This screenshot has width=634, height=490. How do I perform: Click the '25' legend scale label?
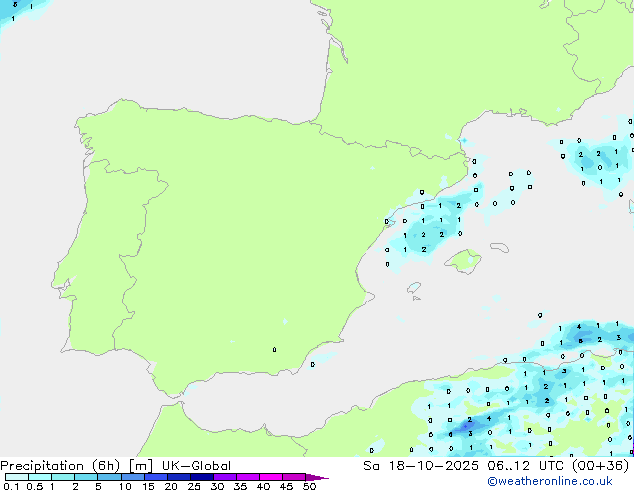click(x=194, y=486)
